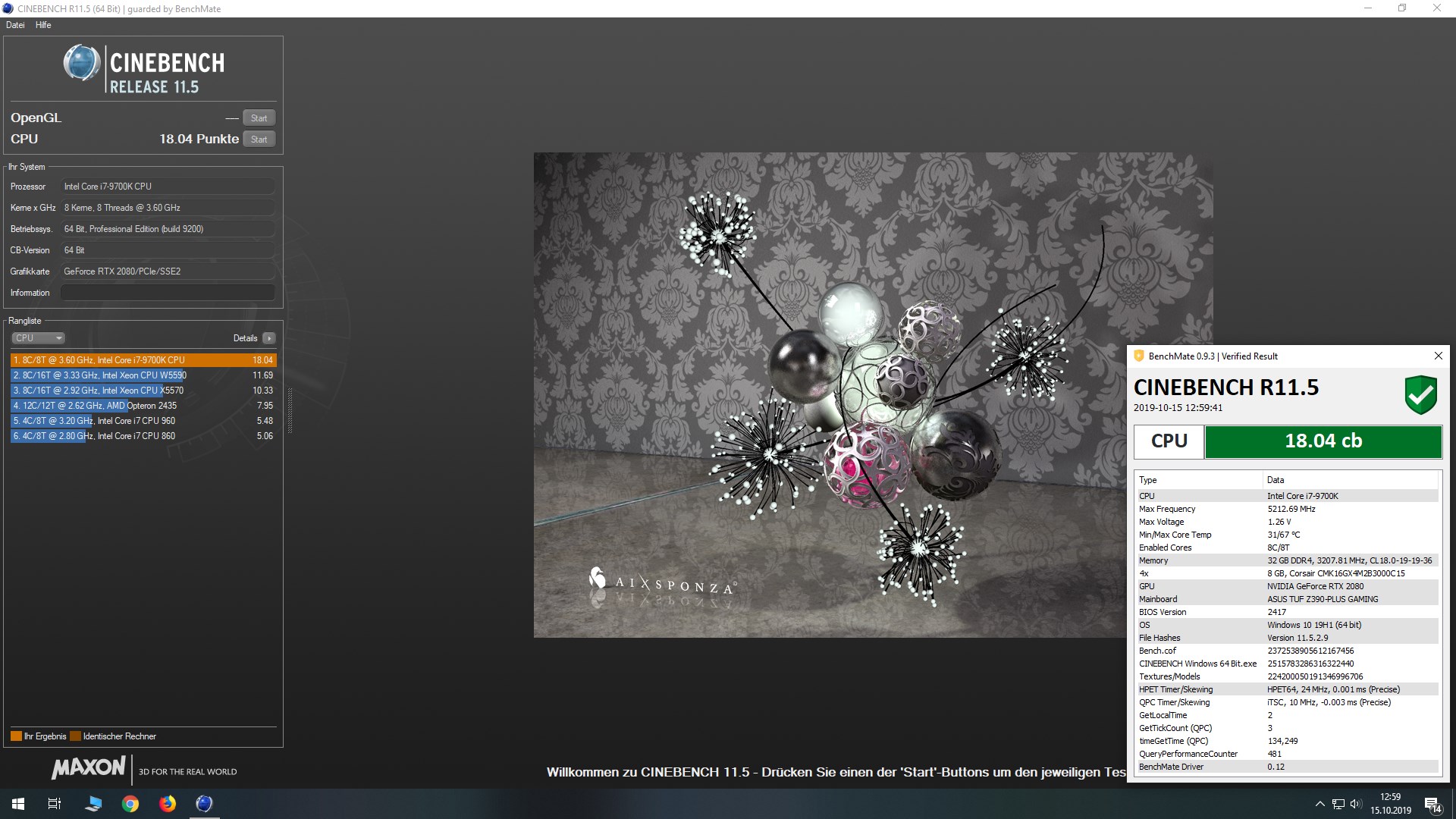Select the Xeon W5590 ranking row
This screenshot has width=1456, height=819.
143,375
